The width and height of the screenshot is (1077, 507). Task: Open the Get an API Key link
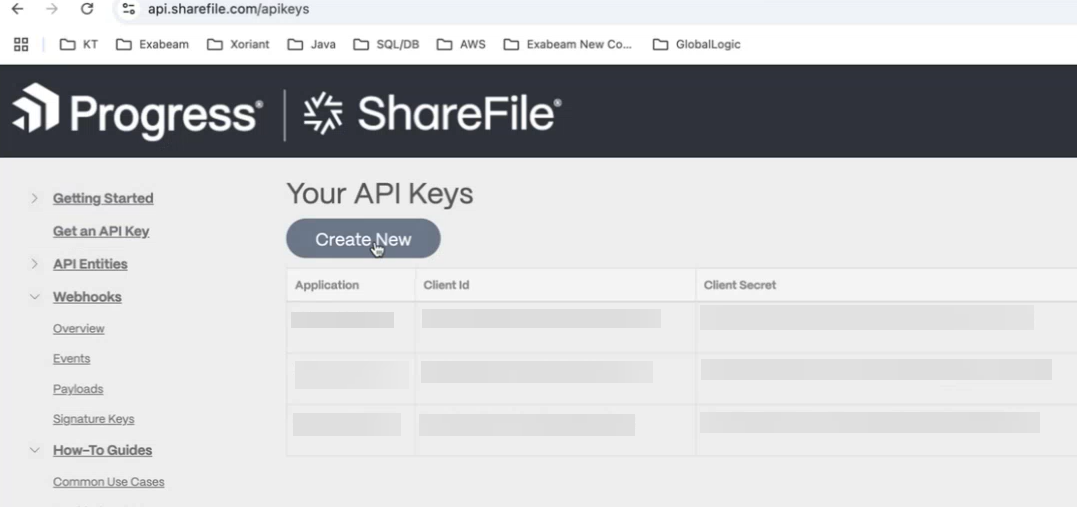coord(101,232)
